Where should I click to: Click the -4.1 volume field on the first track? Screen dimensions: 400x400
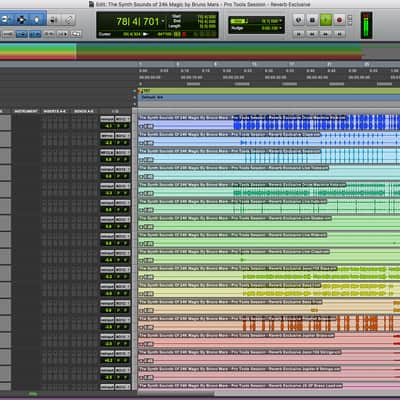pyautogui.click(x=108, y=126)
